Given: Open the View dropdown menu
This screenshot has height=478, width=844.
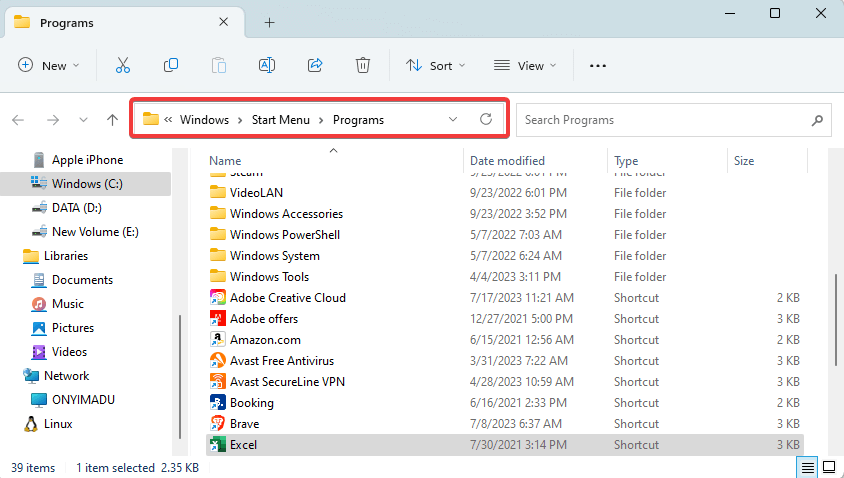Looking at the screenshot, I should (521, 66).
